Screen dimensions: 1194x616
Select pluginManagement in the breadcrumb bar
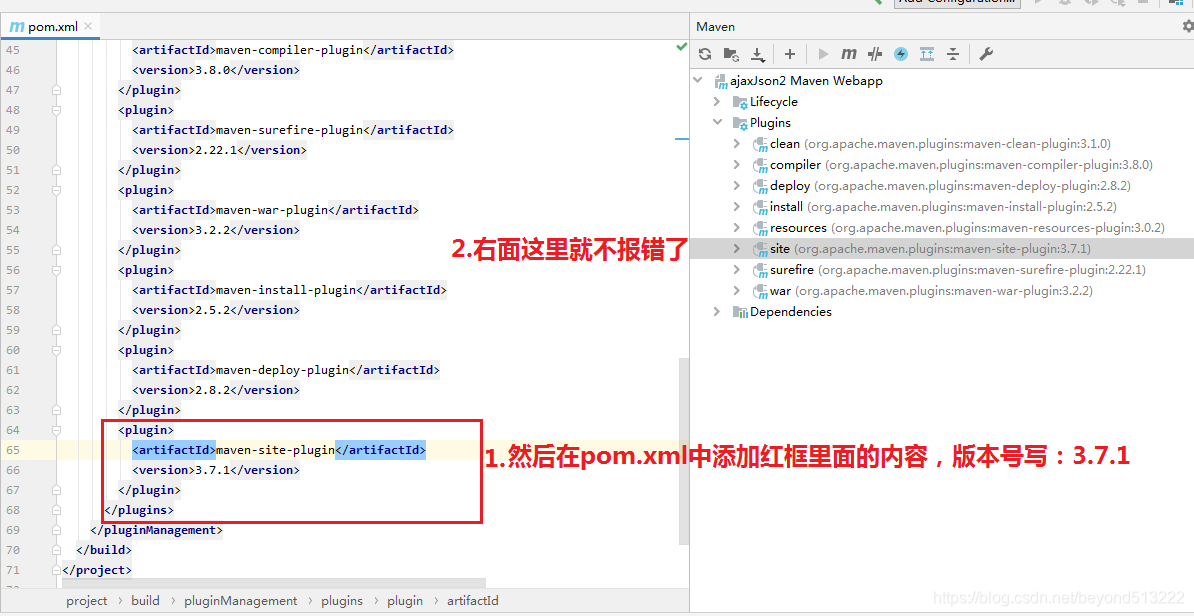click(x=240, y=600)
